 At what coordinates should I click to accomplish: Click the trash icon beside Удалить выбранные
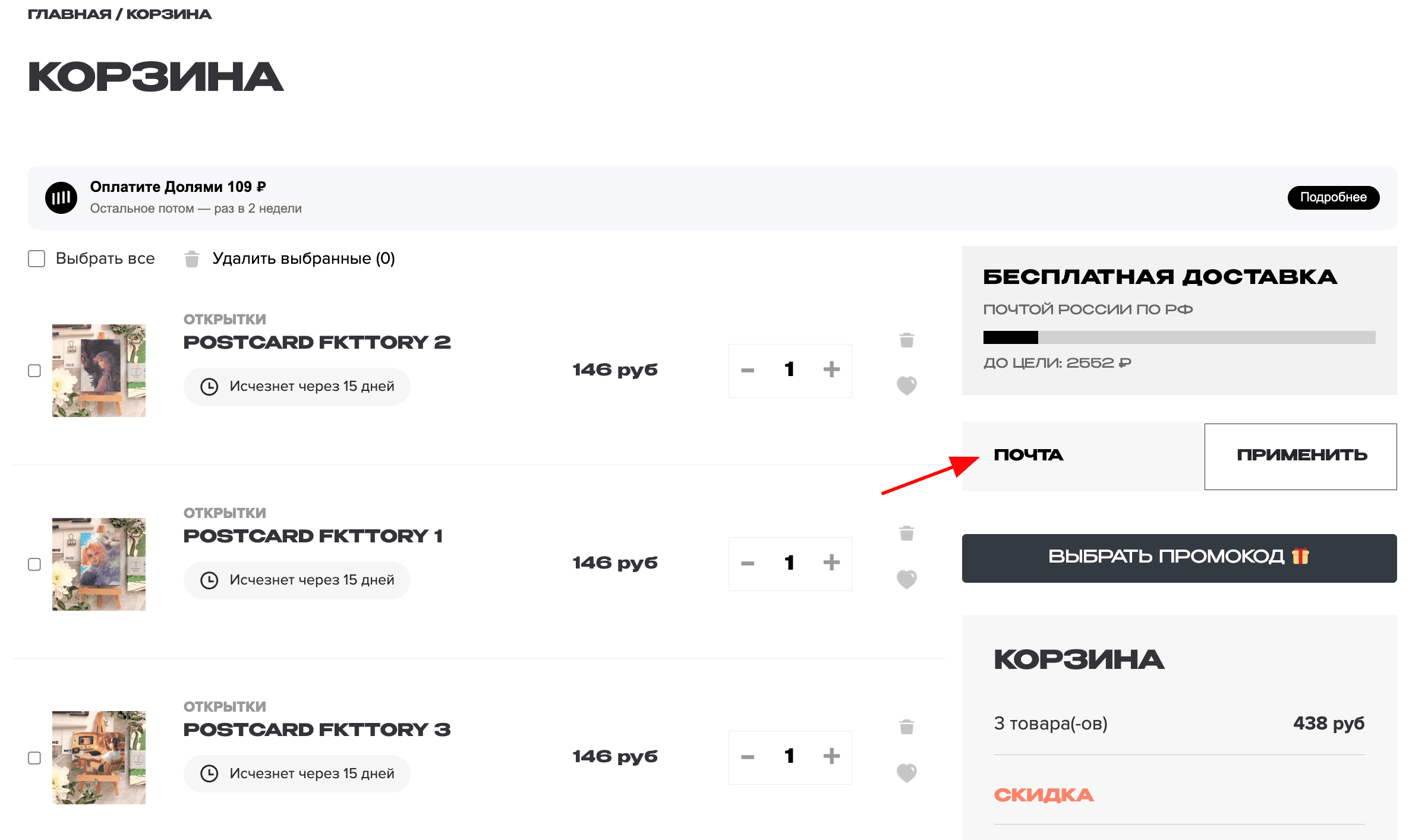(192, 258)
